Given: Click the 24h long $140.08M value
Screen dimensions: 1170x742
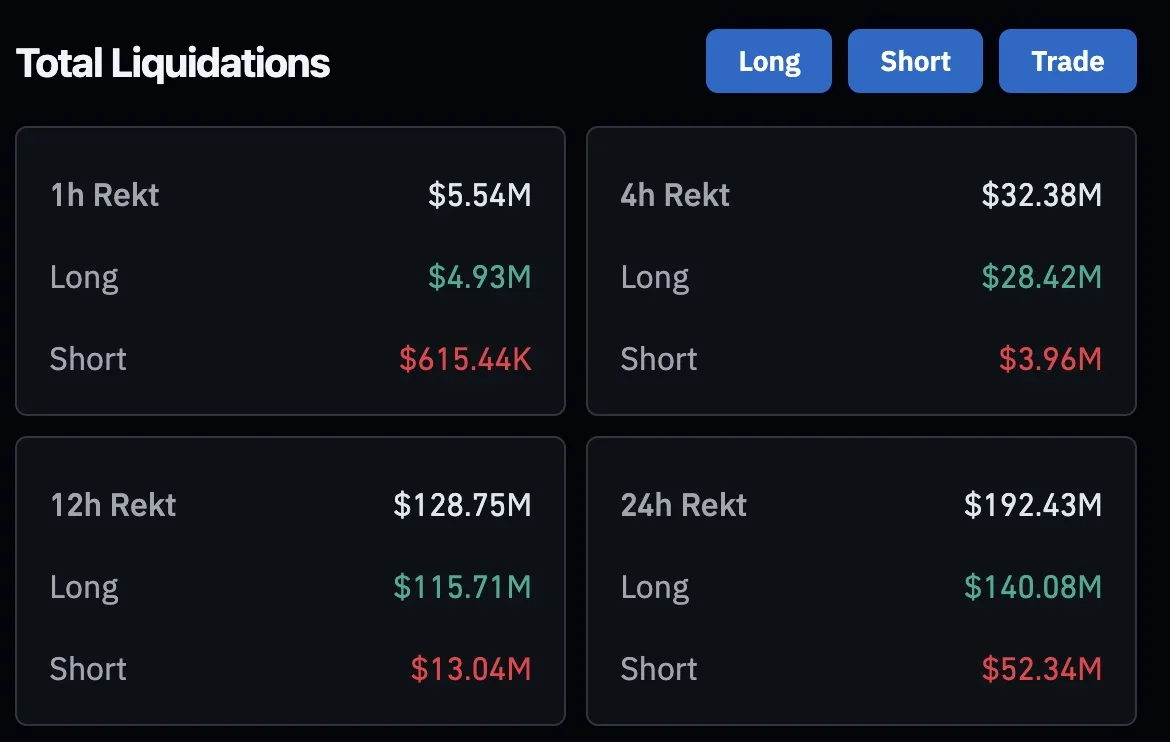Looking at the screenshot, I should 1033,587.
